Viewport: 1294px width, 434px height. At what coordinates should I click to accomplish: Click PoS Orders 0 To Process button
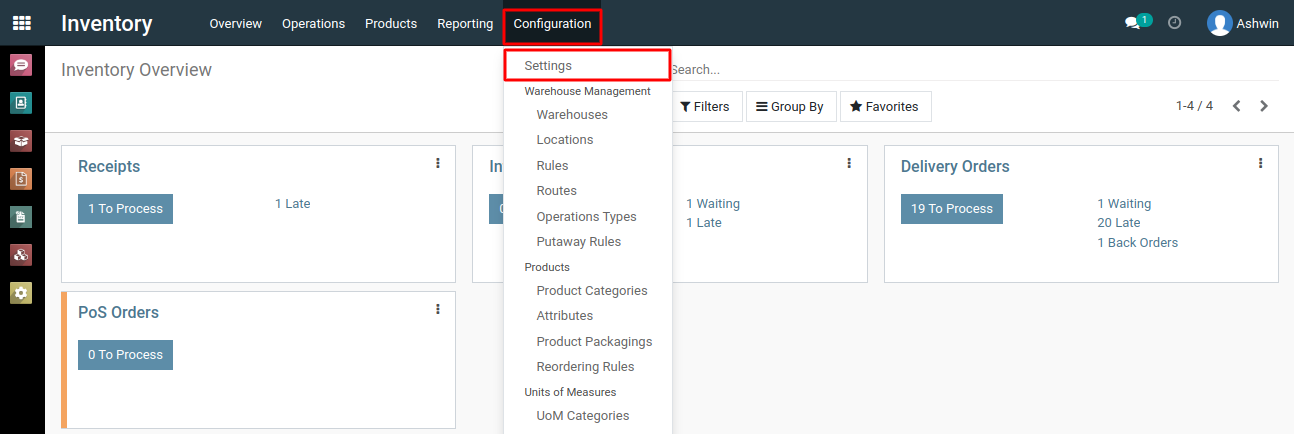pyautogui.click(x=125, y=355)
